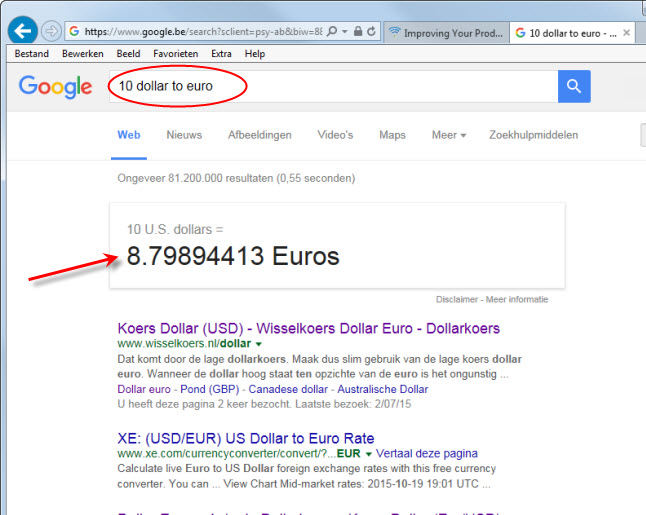Select the Maps results tab
The height and width of the screenshot is (515, 646).
pos(392,135)
